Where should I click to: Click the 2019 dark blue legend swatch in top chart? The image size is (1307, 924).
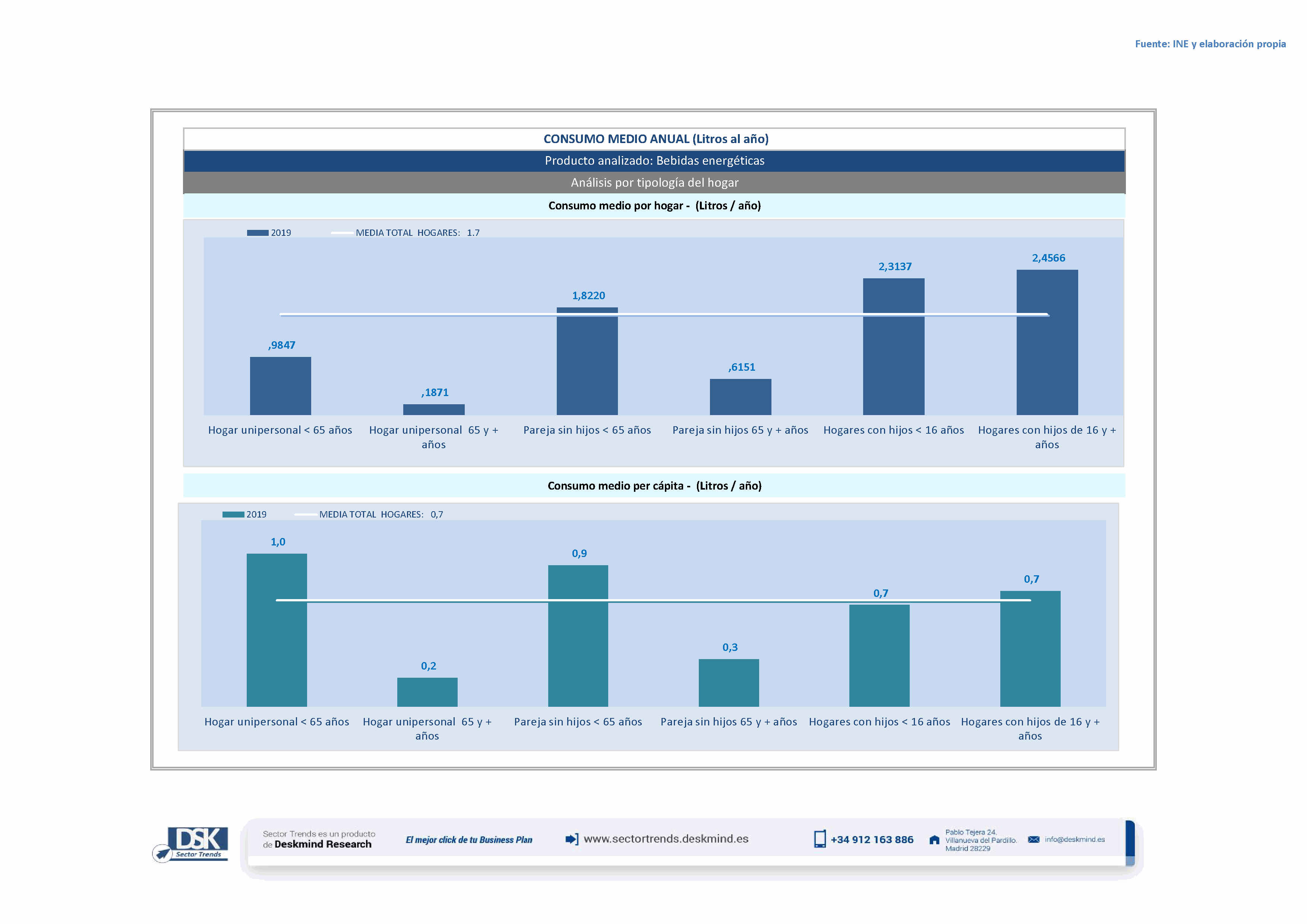[x=257, y=233]
